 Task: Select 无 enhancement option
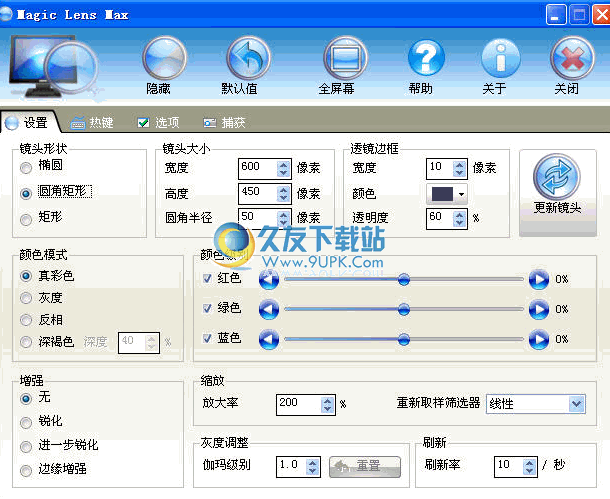(x=26, y=399)
